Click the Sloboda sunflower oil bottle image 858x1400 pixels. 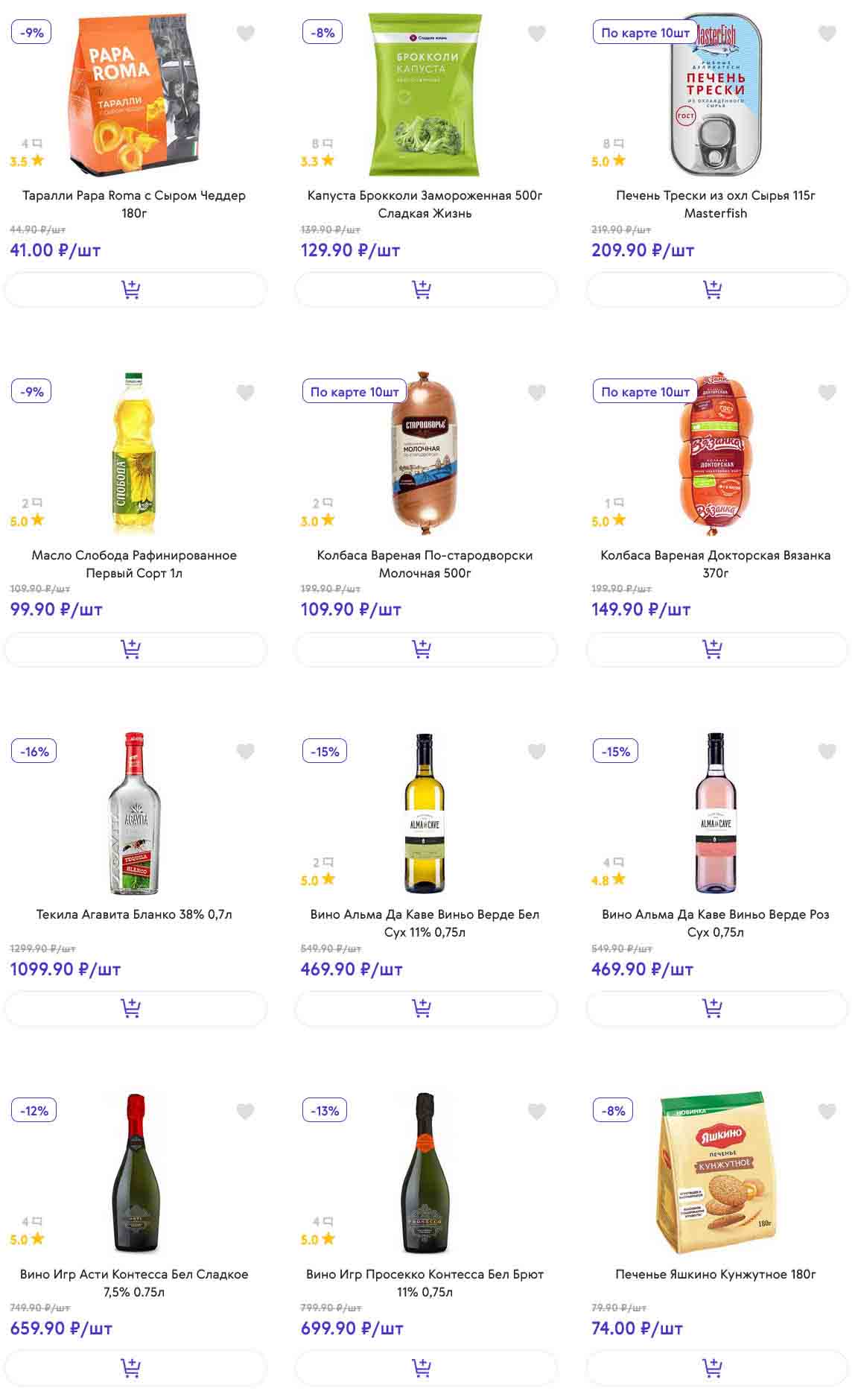[135, 453]
